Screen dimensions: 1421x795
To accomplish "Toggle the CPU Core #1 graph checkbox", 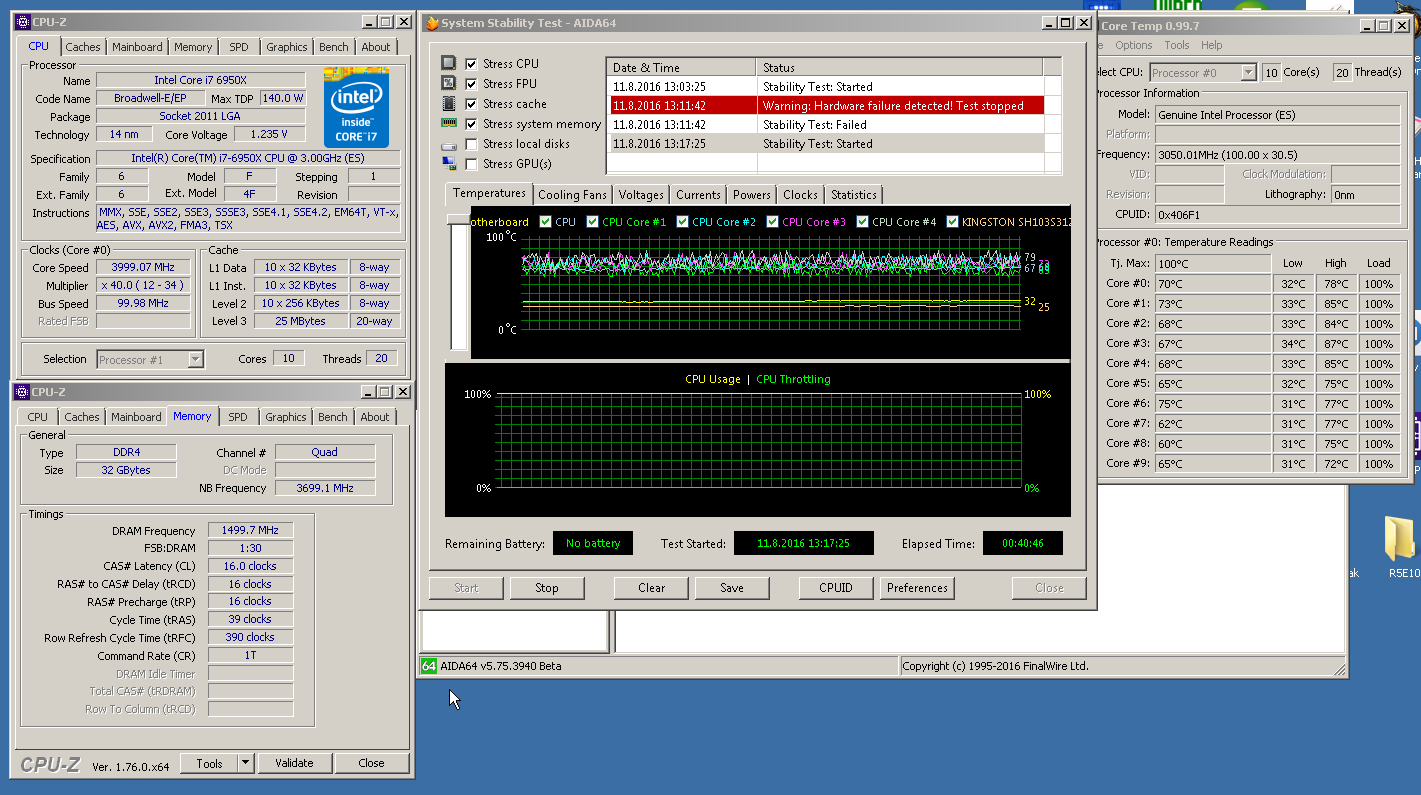I will (x=593, y=222).
